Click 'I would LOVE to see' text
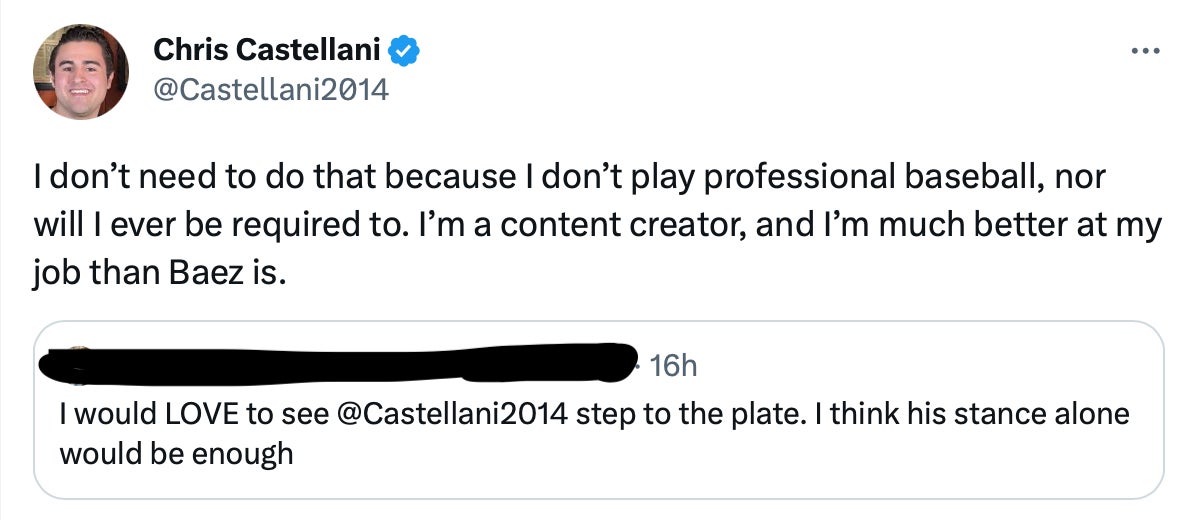Screen dimensions: 1196x520 coord(191,414)
